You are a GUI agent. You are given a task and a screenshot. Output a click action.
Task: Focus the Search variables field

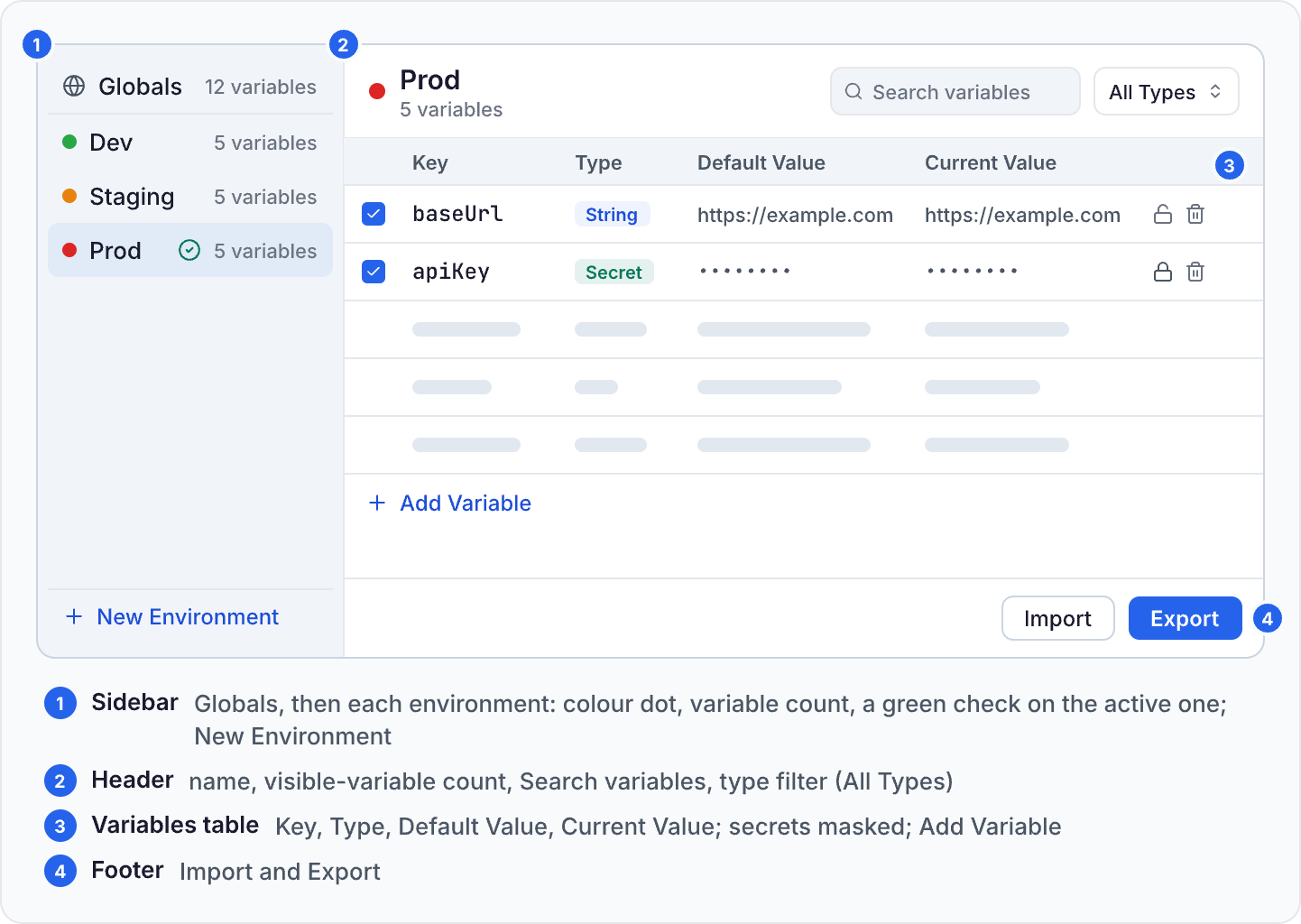[x=955, y=91]
